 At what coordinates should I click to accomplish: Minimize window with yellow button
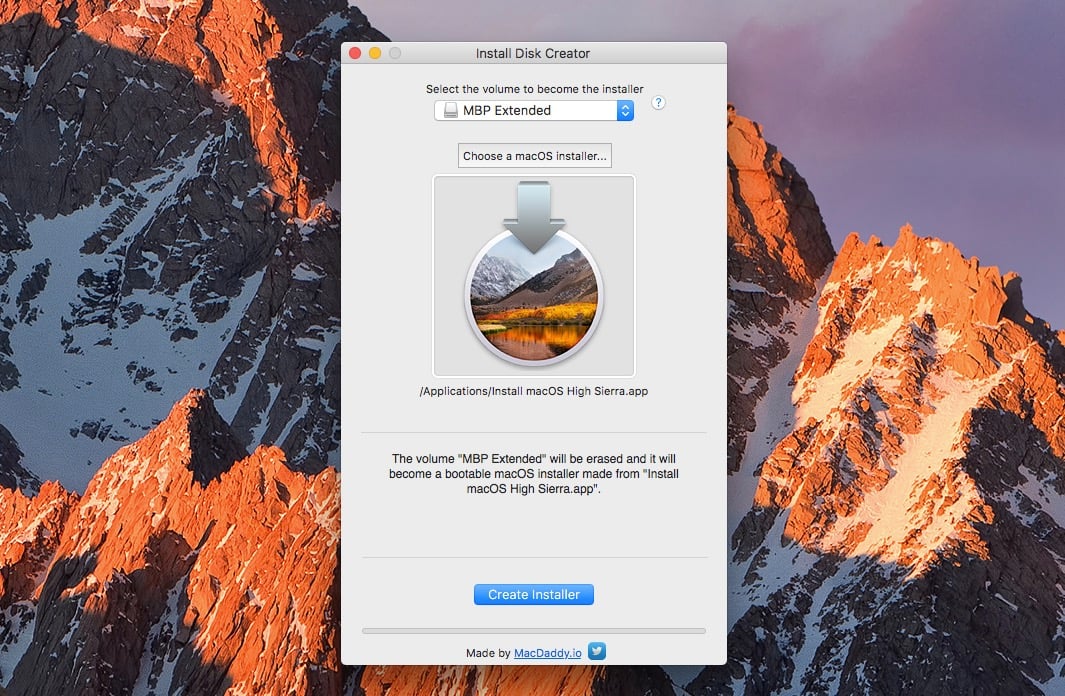[375, 53]
